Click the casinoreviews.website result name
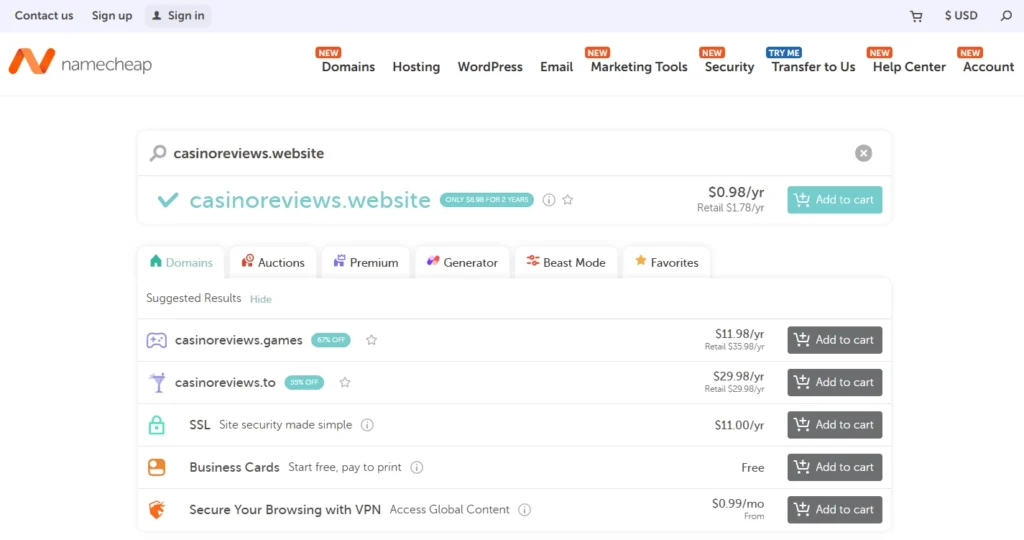Image resolution: width=1024 pixels, height=540 pixels. point(310,200)
